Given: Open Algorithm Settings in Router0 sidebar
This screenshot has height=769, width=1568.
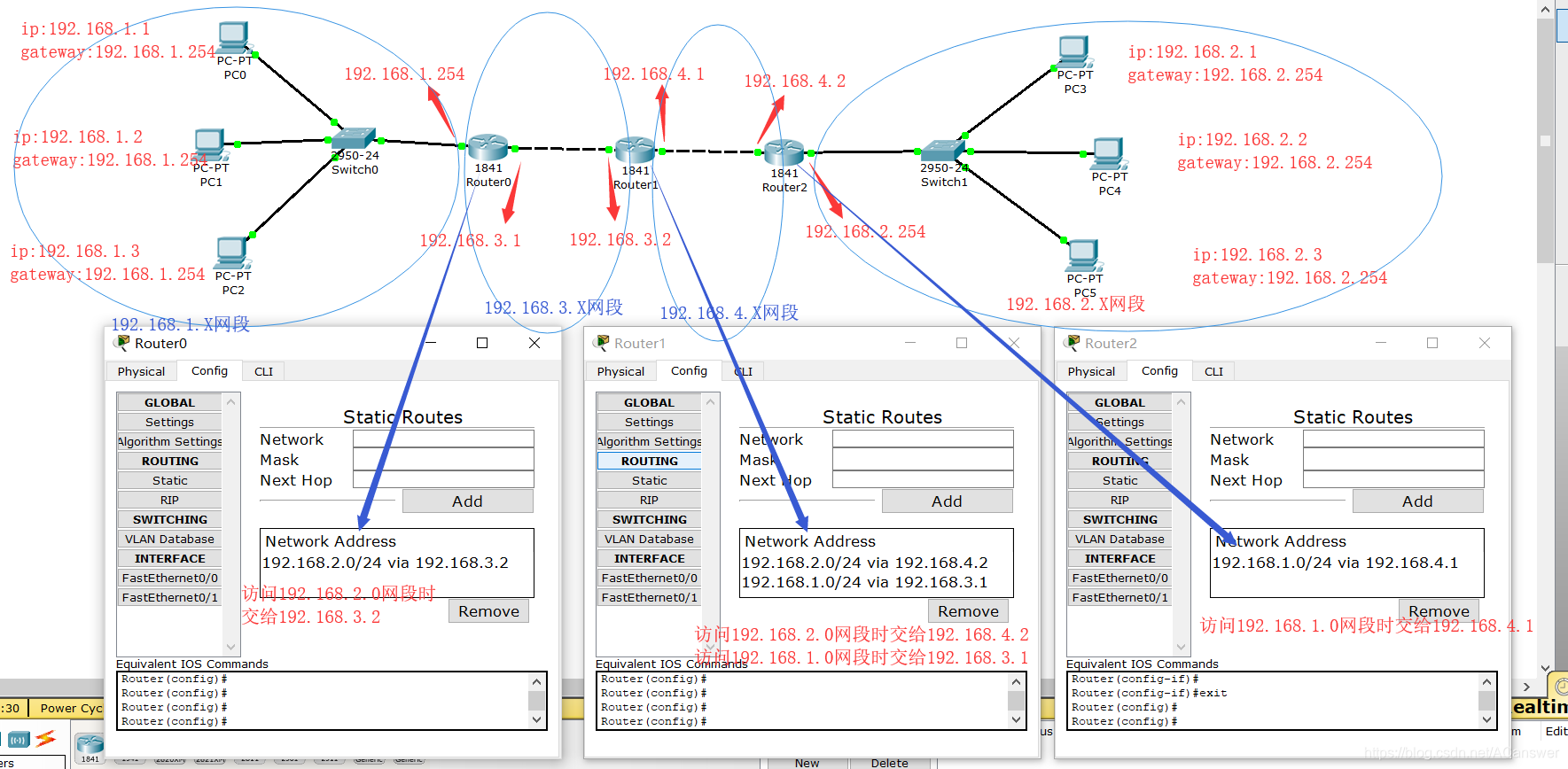Looking at the screenshot, I should pyautogui.click(x=169, y=441).
